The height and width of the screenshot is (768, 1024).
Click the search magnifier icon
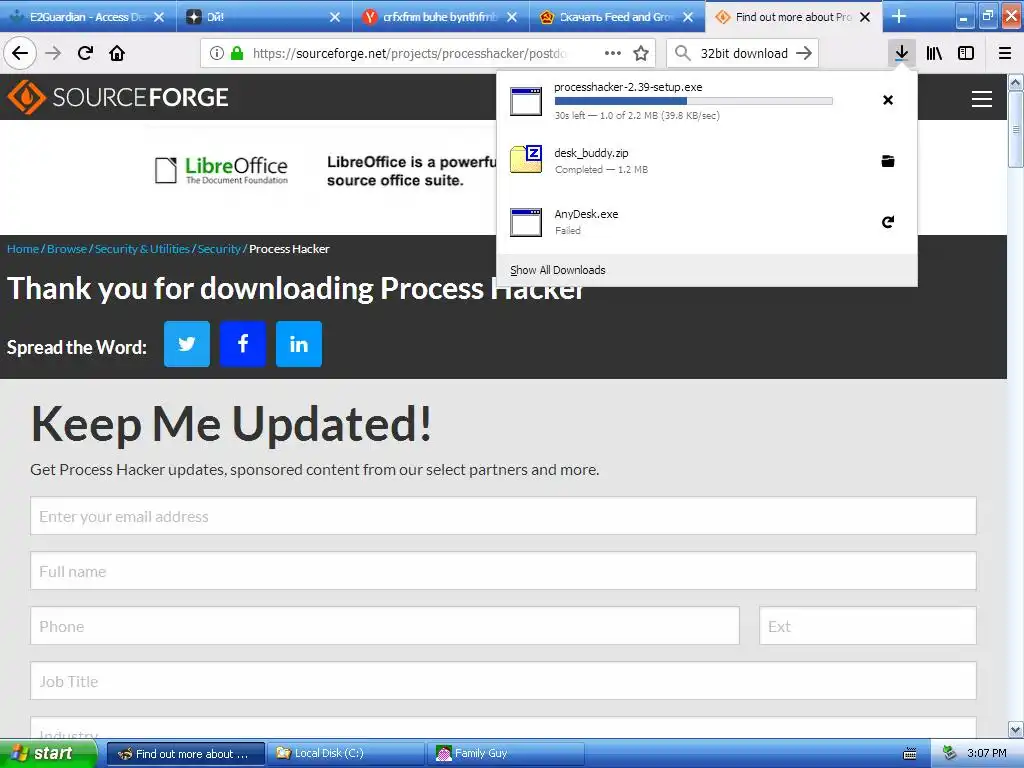tap(682, 53)
